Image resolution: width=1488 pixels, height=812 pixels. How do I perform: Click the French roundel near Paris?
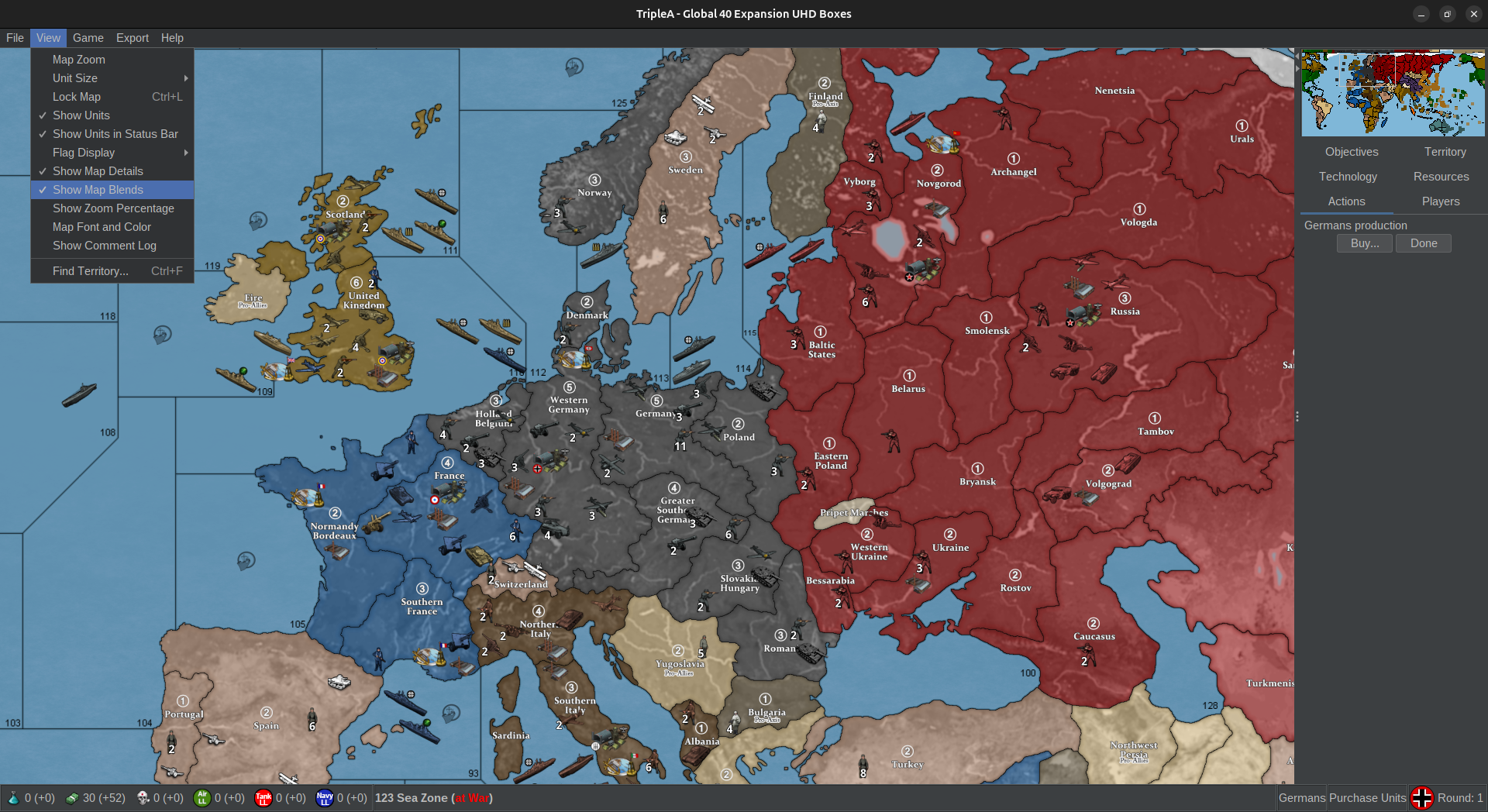(x=435, y=500)
